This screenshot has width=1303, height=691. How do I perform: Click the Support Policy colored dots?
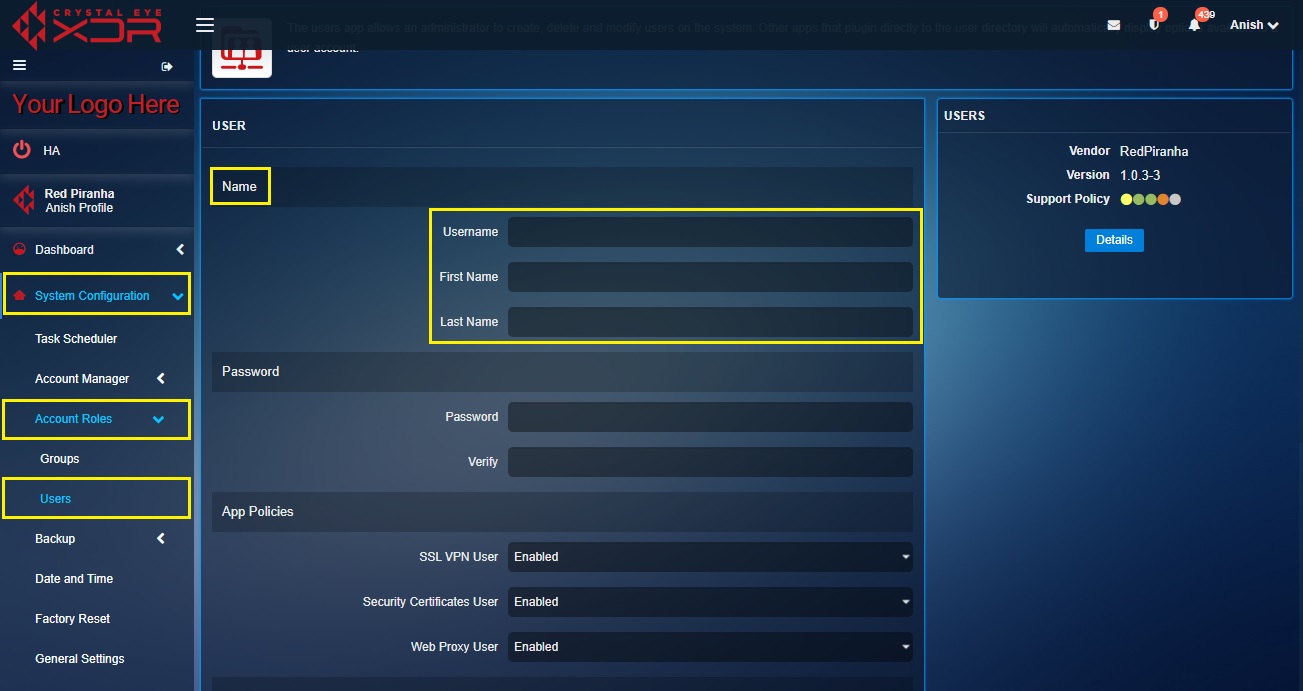[x=1151, y=199]
